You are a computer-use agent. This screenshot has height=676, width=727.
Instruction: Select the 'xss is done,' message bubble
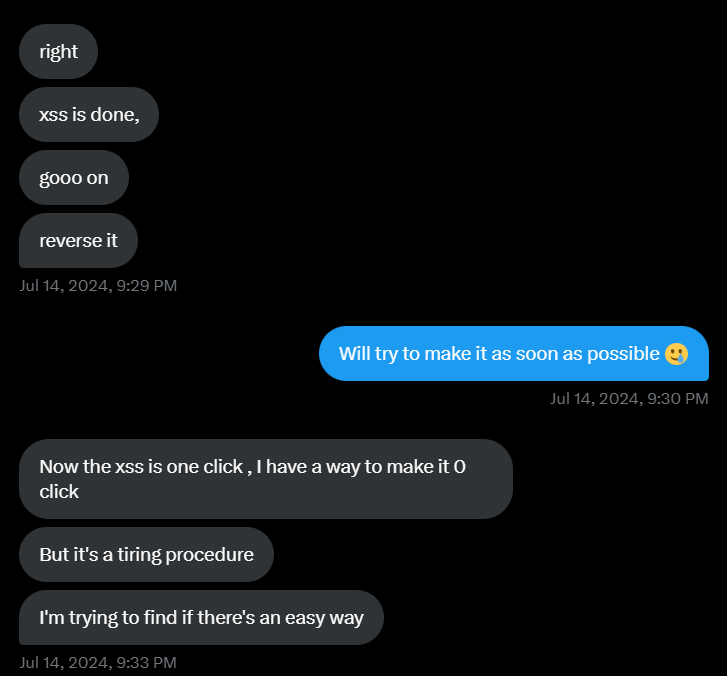click(89, 115)
